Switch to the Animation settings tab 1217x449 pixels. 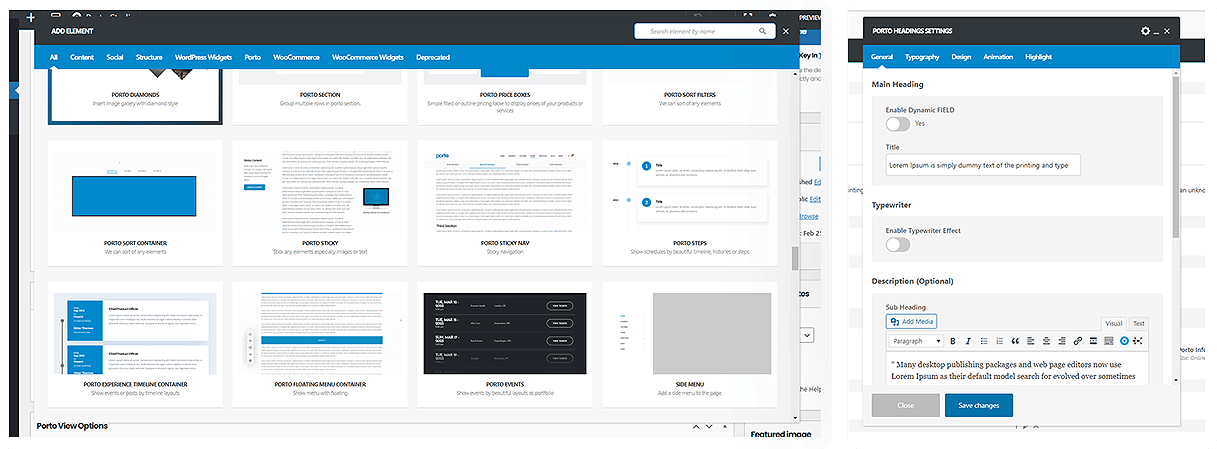[998, 57]
